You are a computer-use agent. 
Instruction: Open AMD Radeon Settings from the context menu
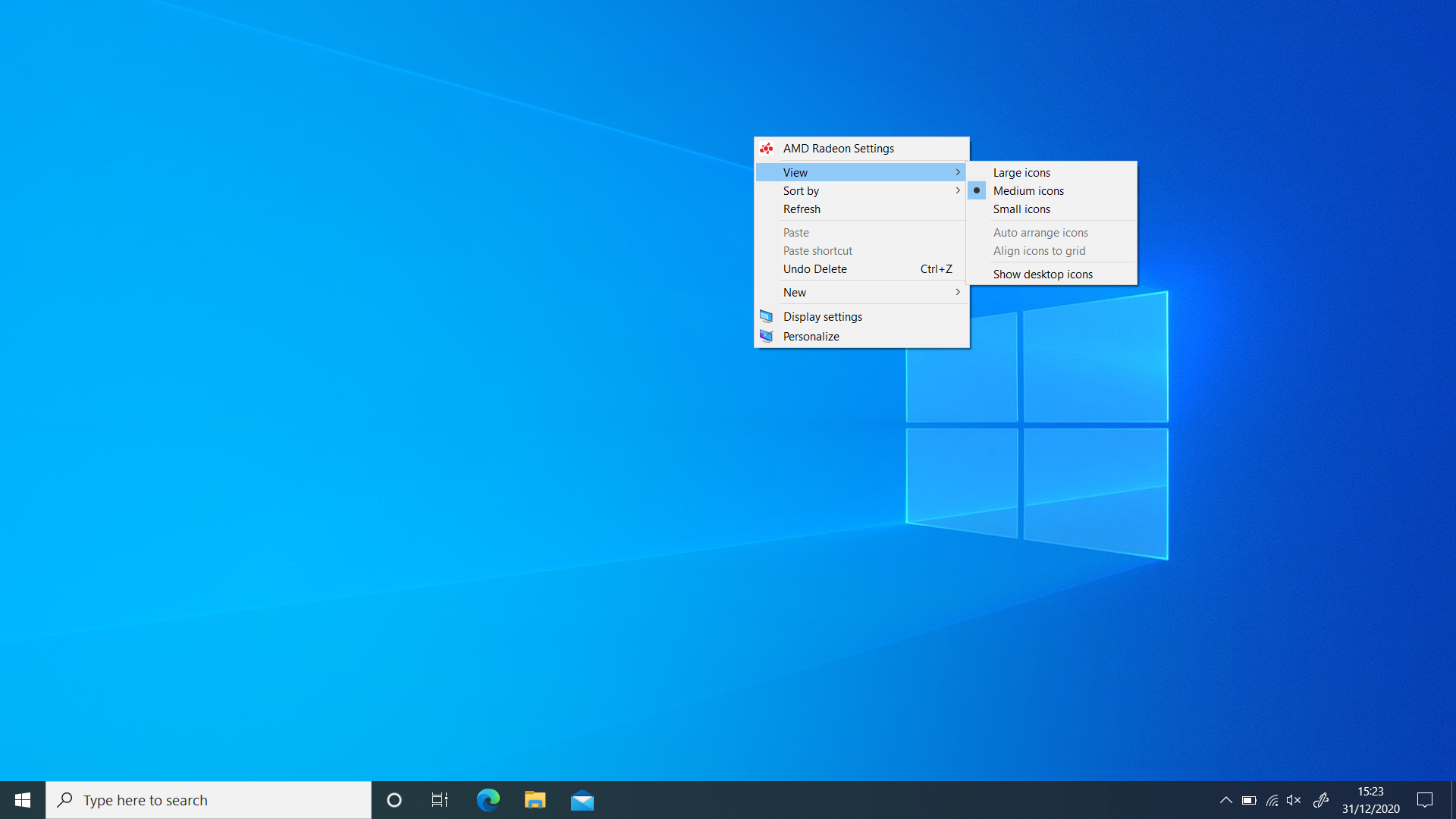(861, 149)
